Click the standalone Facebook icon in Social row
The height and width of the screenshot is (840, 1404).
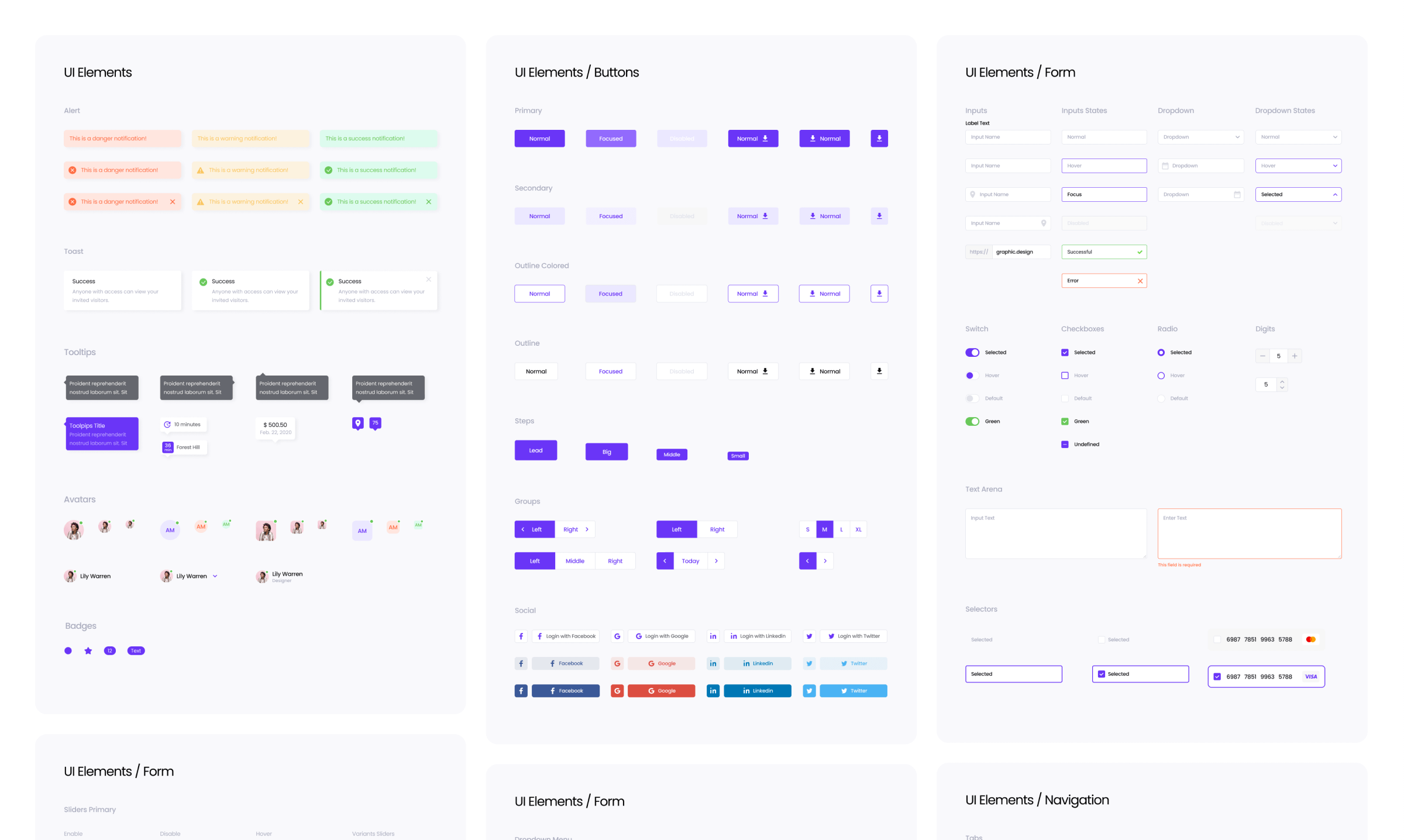[521, 636]
